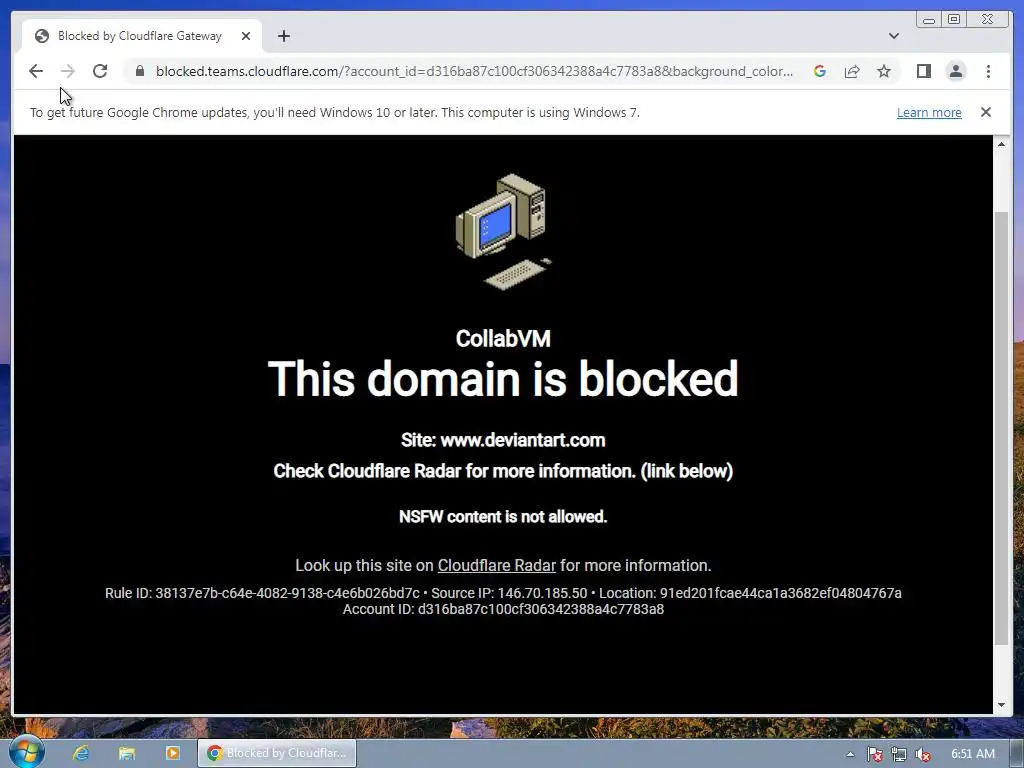Toggle the Chrome side panel
The height and width of the screenshot is (768, 1024).
click(x=923, y=71)
